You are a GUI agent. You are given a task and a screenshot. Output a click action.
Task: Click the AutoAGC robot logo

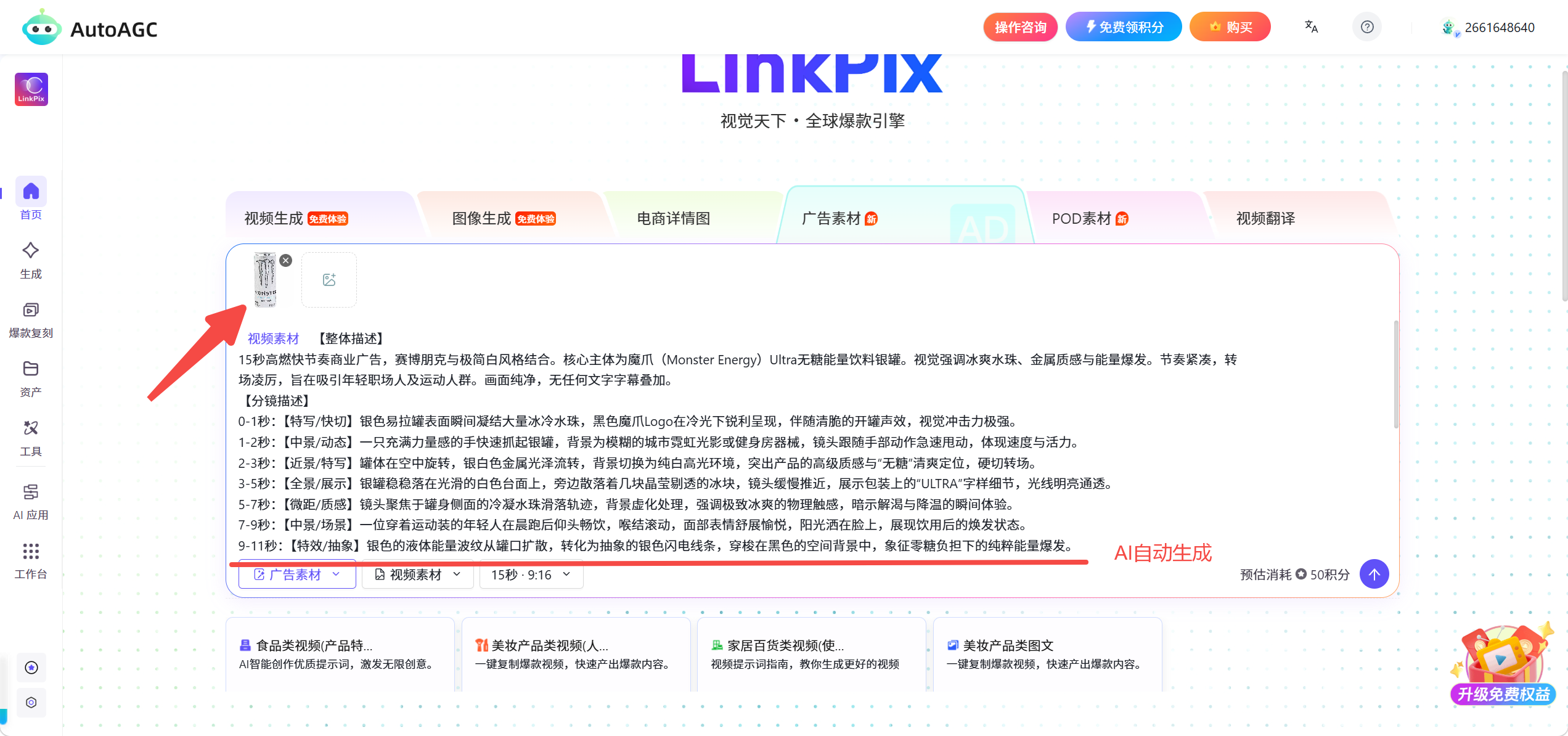[x=41, y=28]
